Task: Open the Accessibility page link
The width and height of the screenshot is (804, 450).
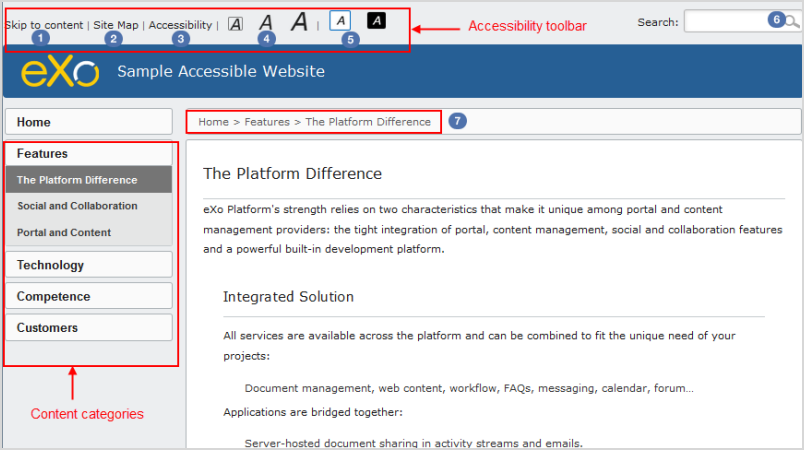Action: pyautogui.click(x=180, y=25)
